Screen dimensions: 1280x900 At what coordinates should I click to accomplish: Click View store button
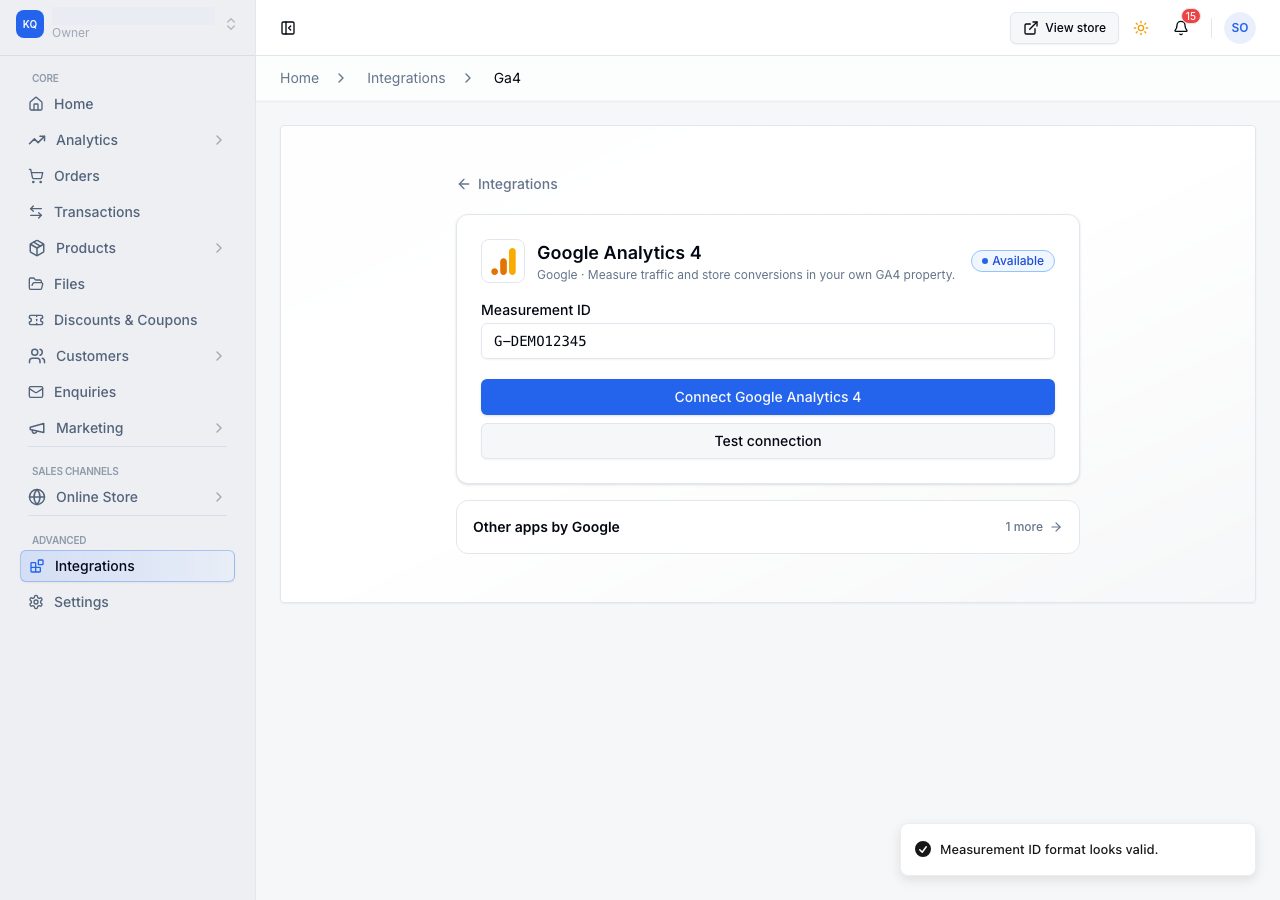coord(1064,28)
